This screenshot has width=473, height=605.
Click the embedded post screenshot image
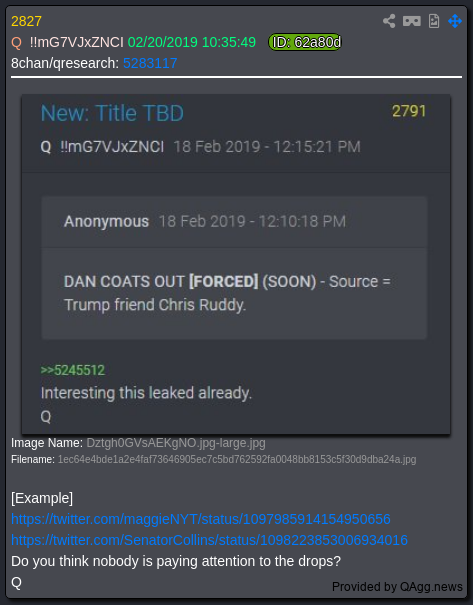[236, 264]
